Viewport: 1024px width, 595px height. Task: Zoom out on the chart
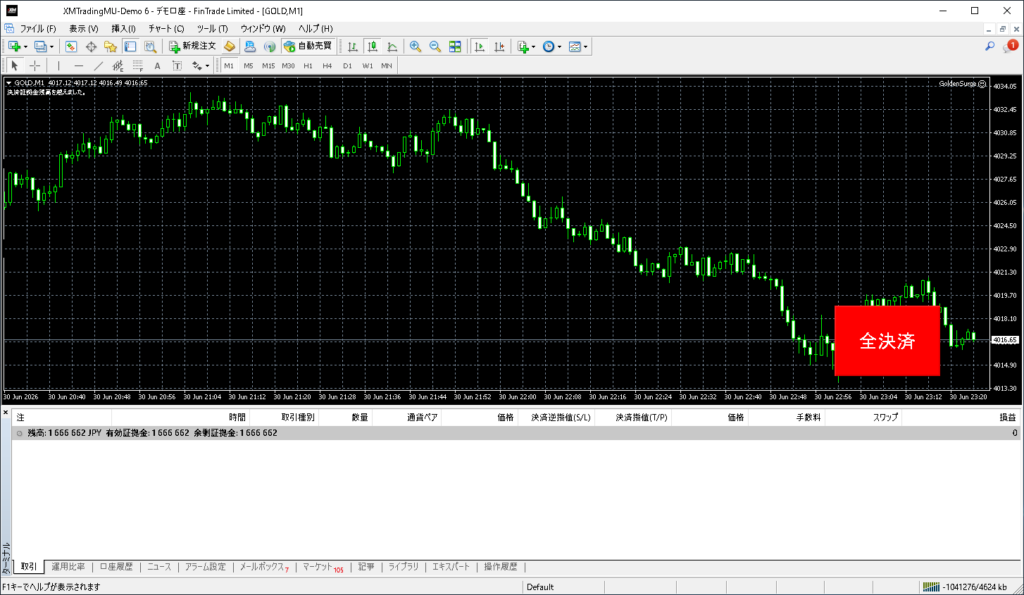[435, 46]
